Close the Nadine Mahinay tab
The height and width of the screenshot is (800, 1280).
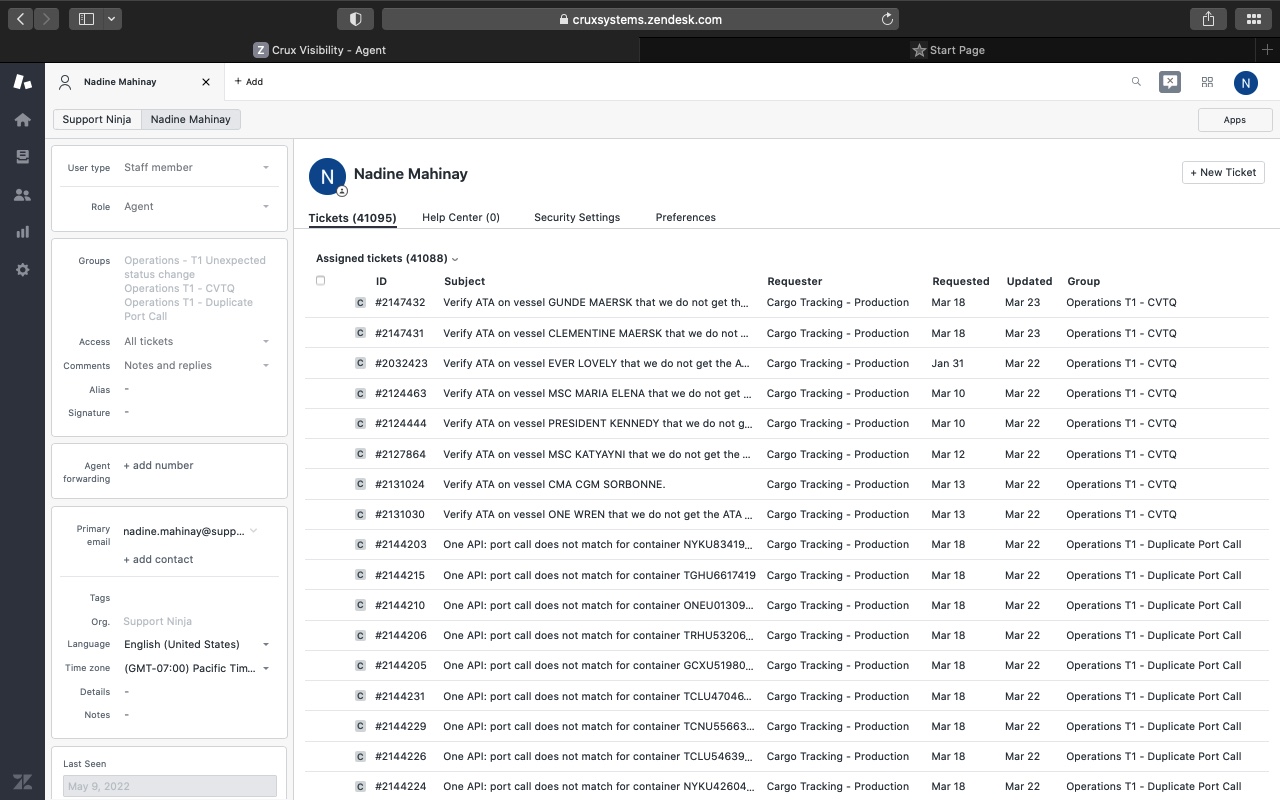[x=206, y=82]
